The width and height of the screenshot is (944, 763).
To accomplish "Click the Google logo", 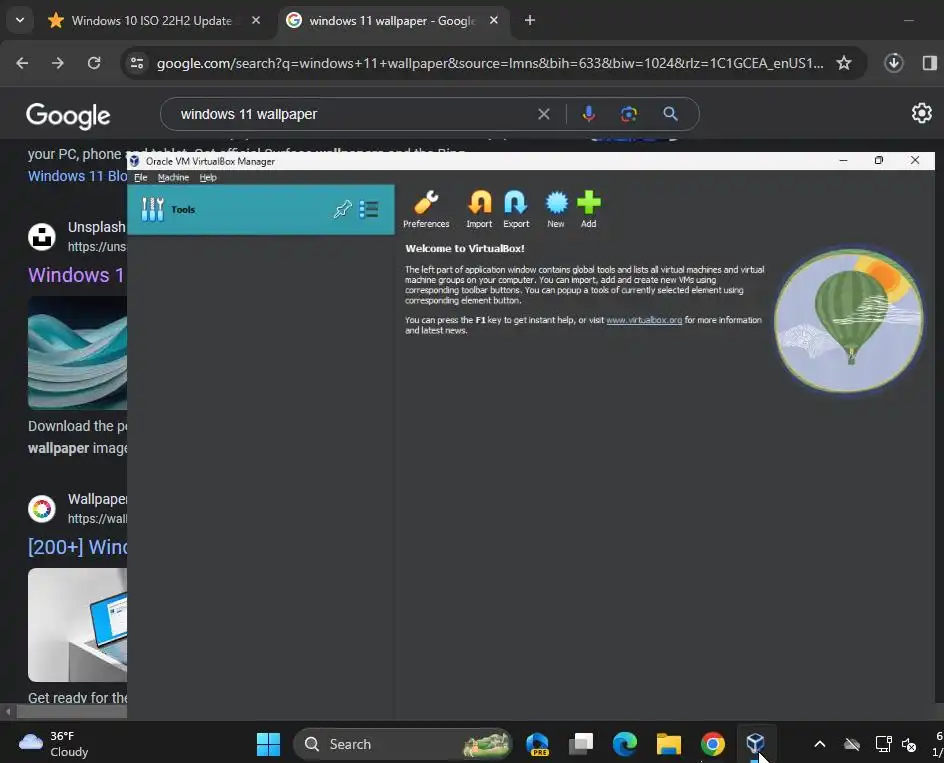I will click(68, 116).
